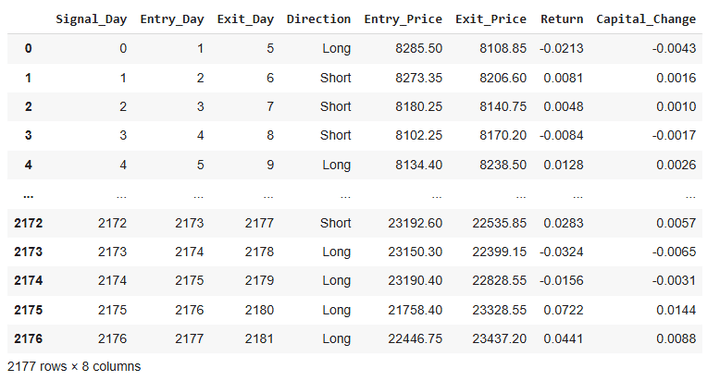
Task: Click the Exit_Price column header
Action: [x=491, y=19]
